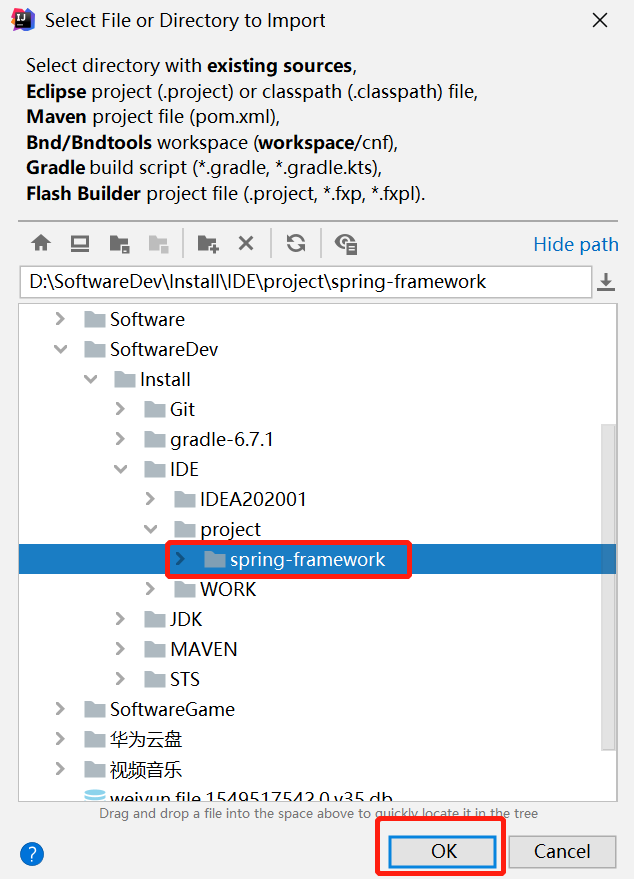Expand the Software folder

point(60,319)
